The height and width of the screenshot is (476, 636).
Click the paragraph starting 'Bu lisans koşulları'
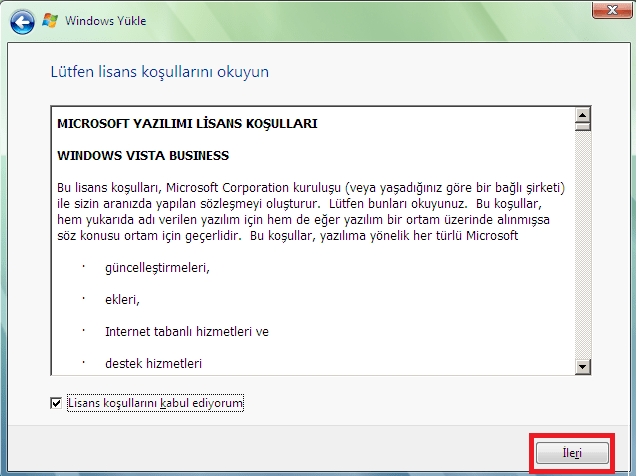click(x=311, y=212)
